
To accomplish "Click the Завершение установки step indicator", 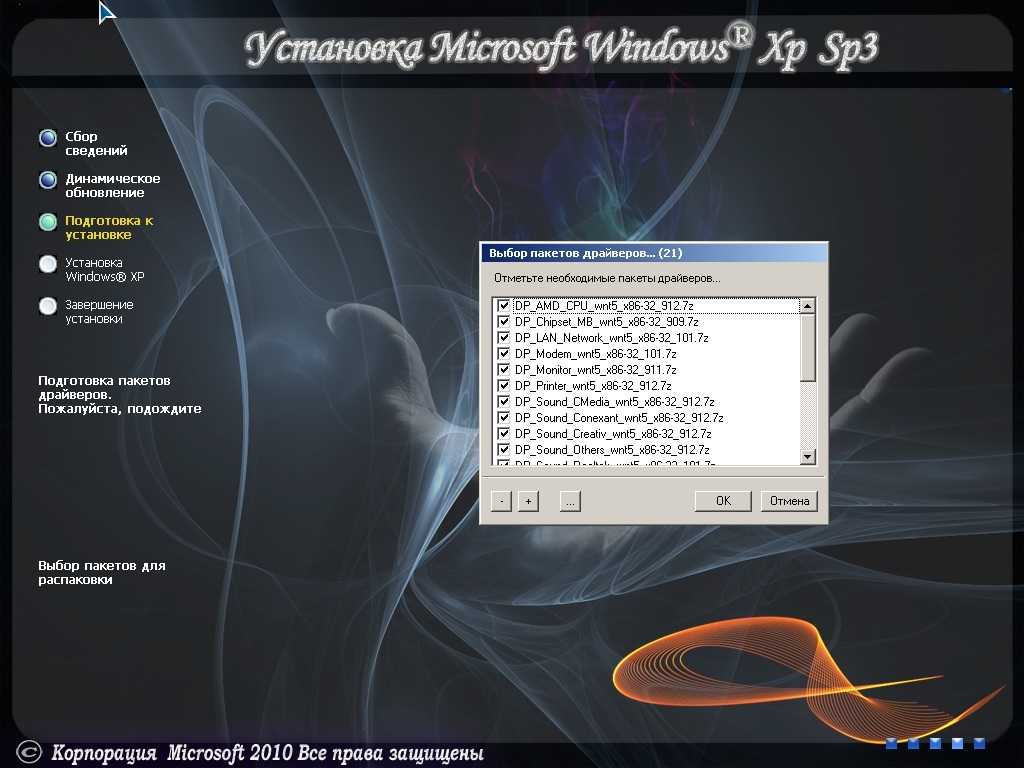I will 48,306.
